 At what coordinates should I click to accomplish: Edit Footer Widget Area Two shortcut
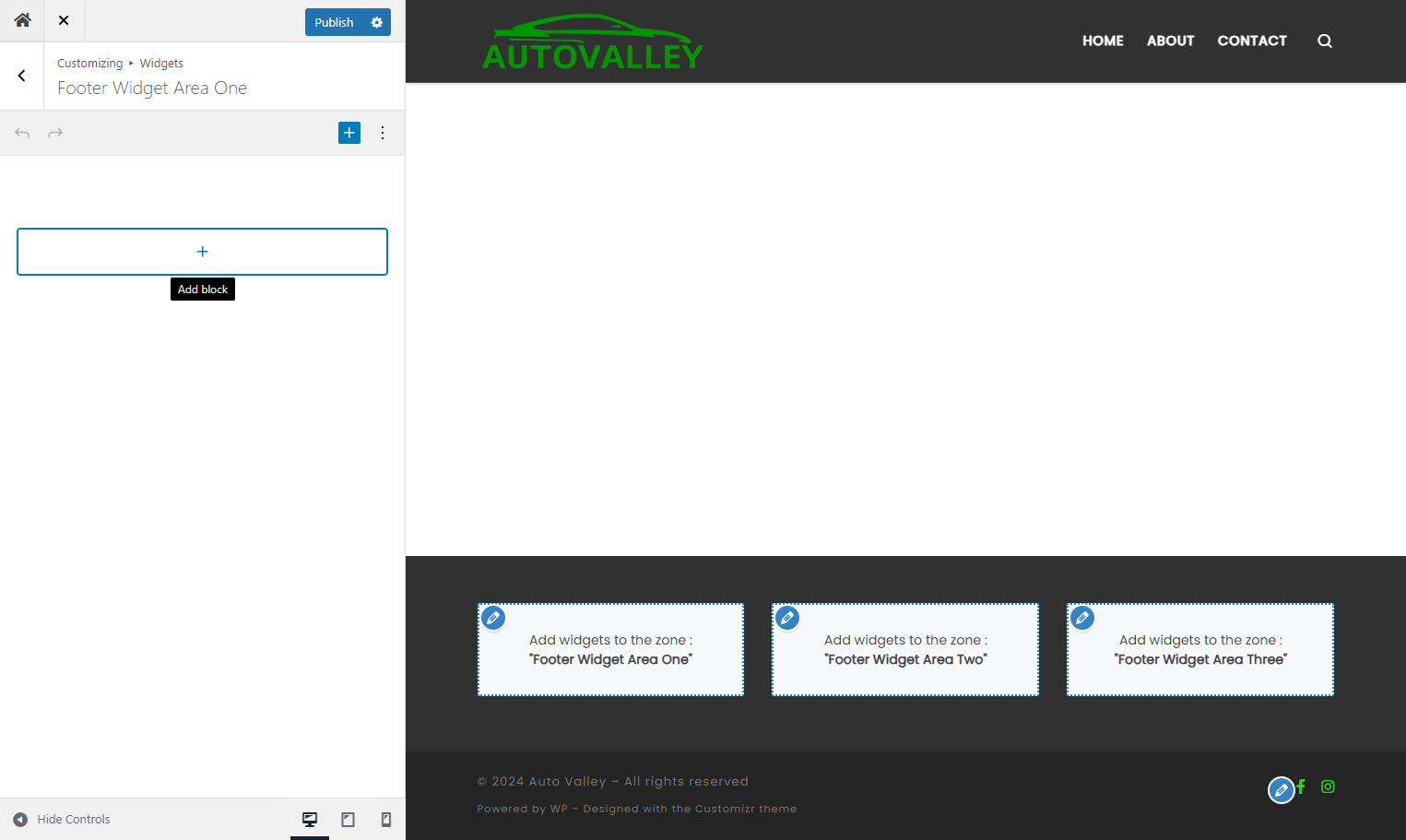tap(787, 618)
